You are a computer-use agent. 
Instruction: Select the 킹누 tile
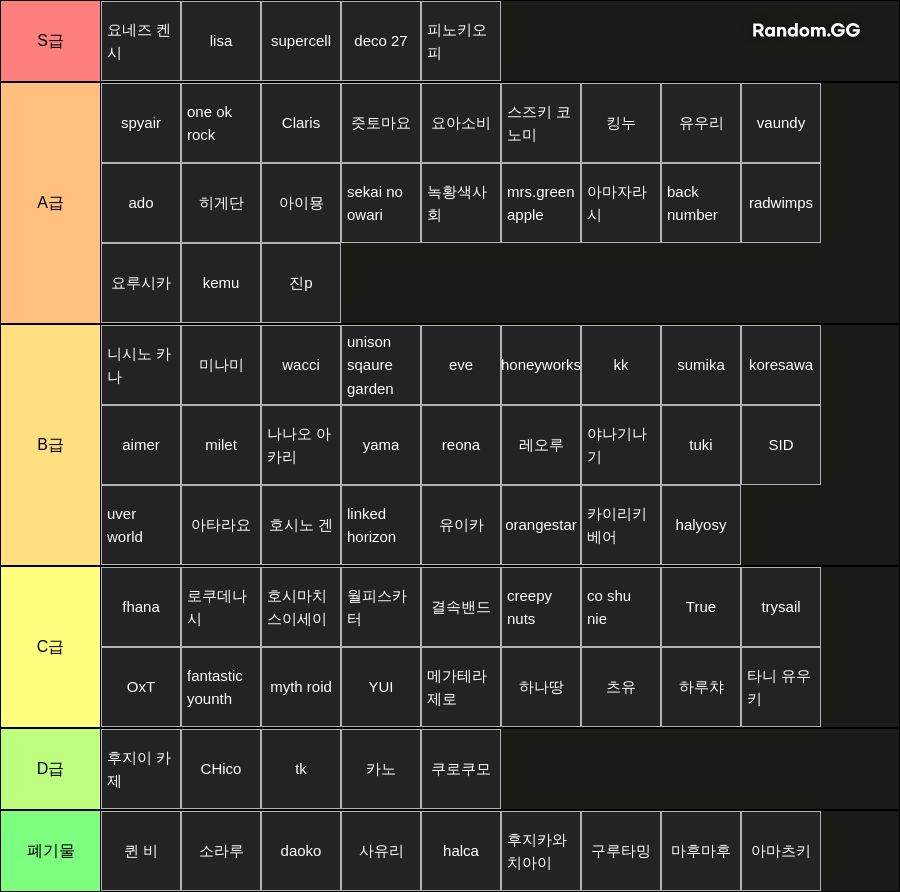coord(620,123)
